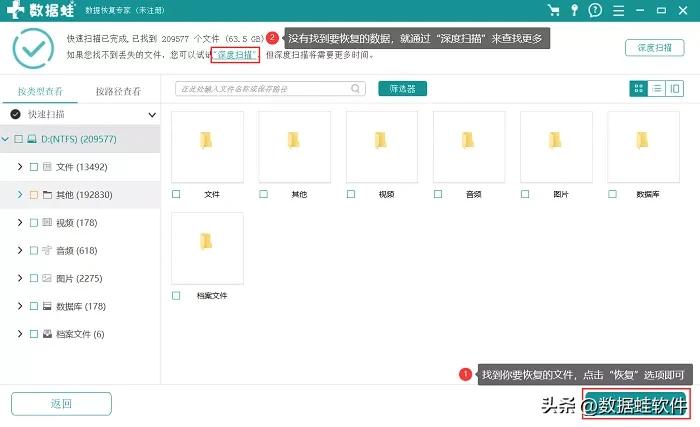
Task: Click the key registration icon
Action: tap(575, 10)
